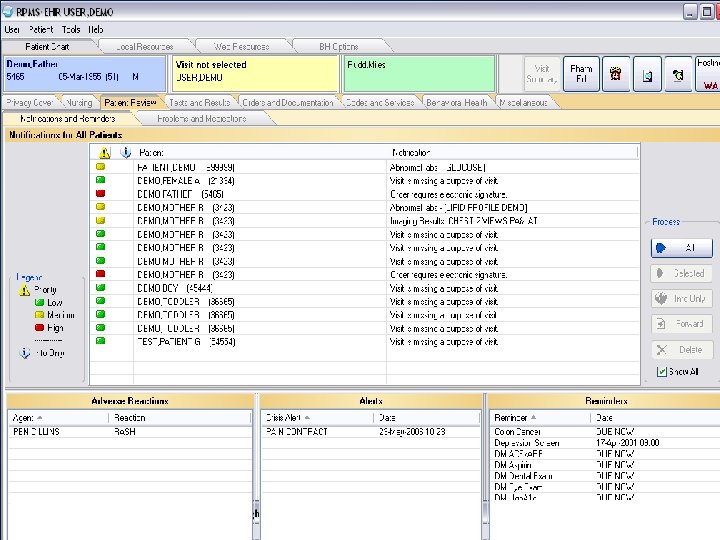Click red priority icon for DEMO,FATHER row
The height and width of the screenshot is (540, 720).
tap(101, 194)
